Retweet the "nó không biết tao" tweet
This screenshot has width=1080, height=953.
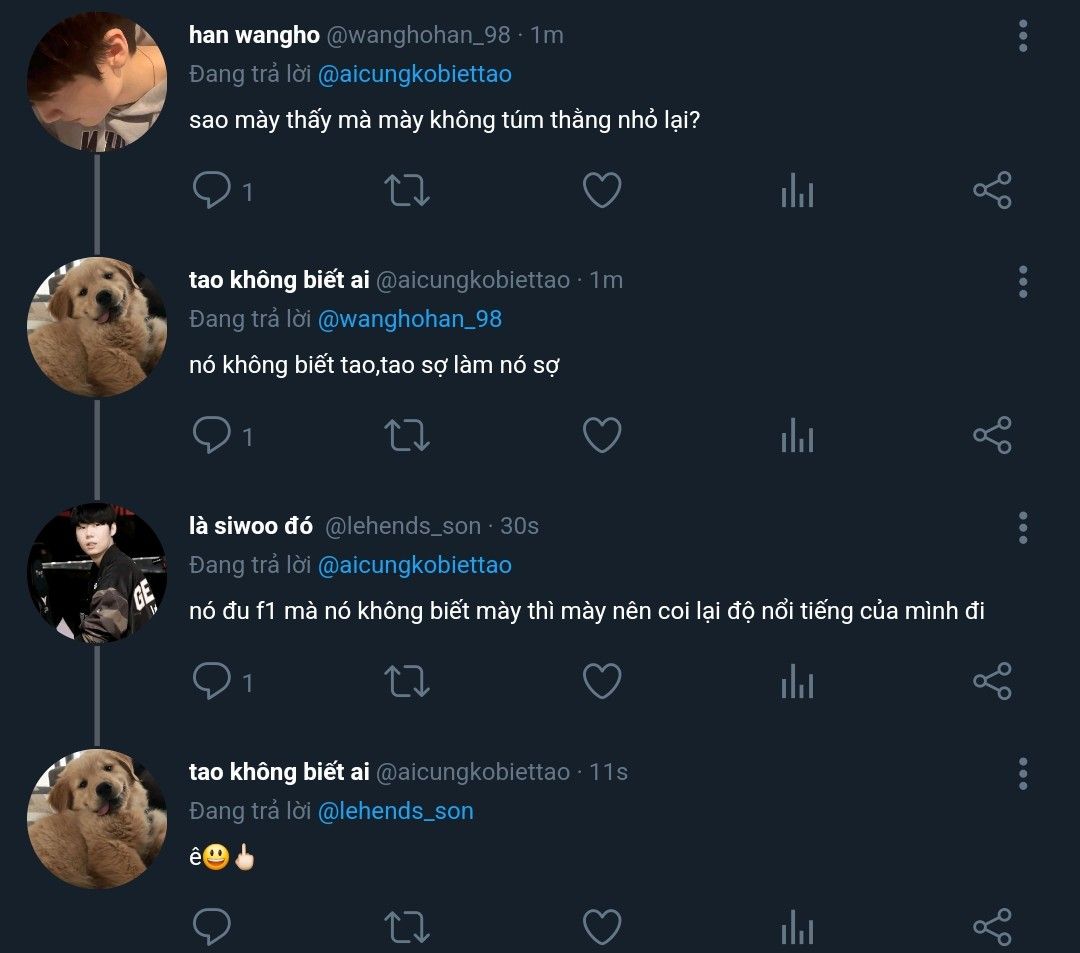coord(407,436)
